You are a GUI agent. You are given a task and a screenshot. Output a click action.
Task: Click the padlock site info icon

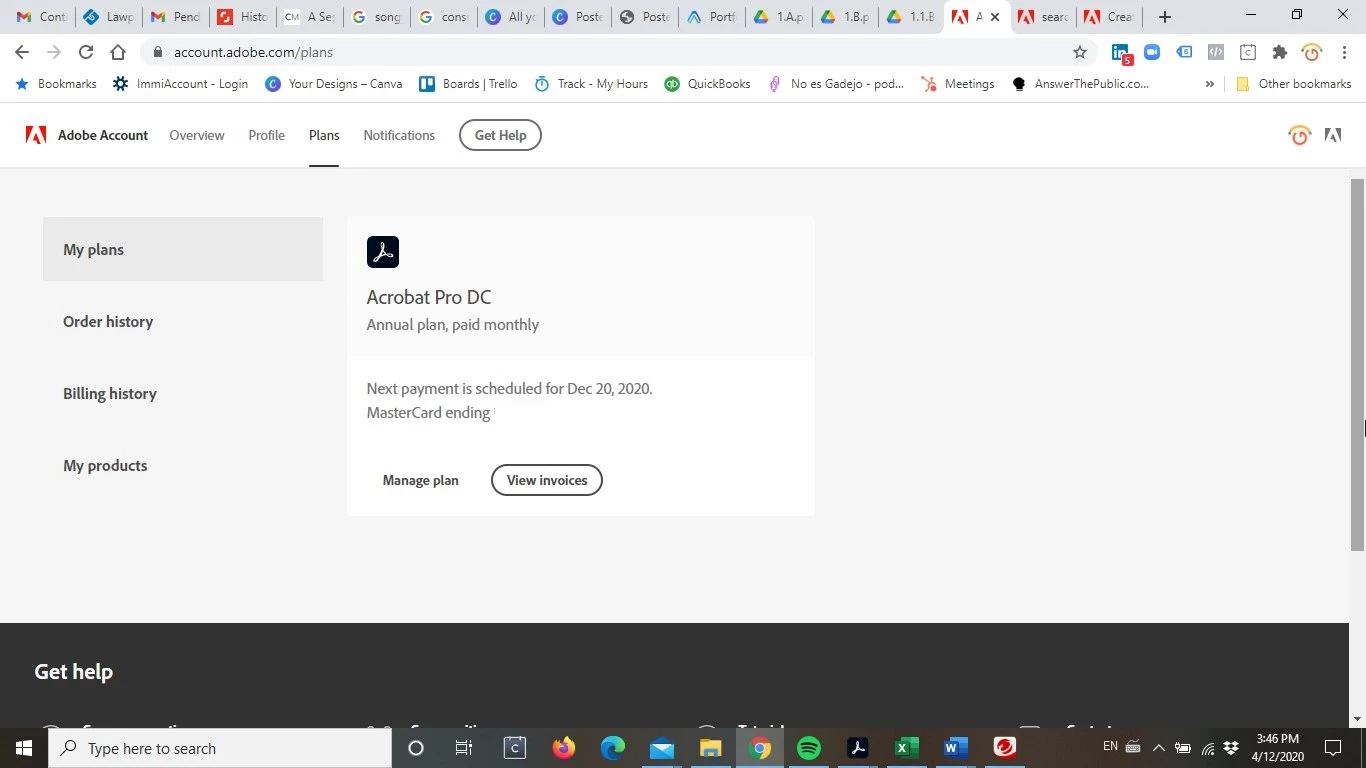(157, 52)
